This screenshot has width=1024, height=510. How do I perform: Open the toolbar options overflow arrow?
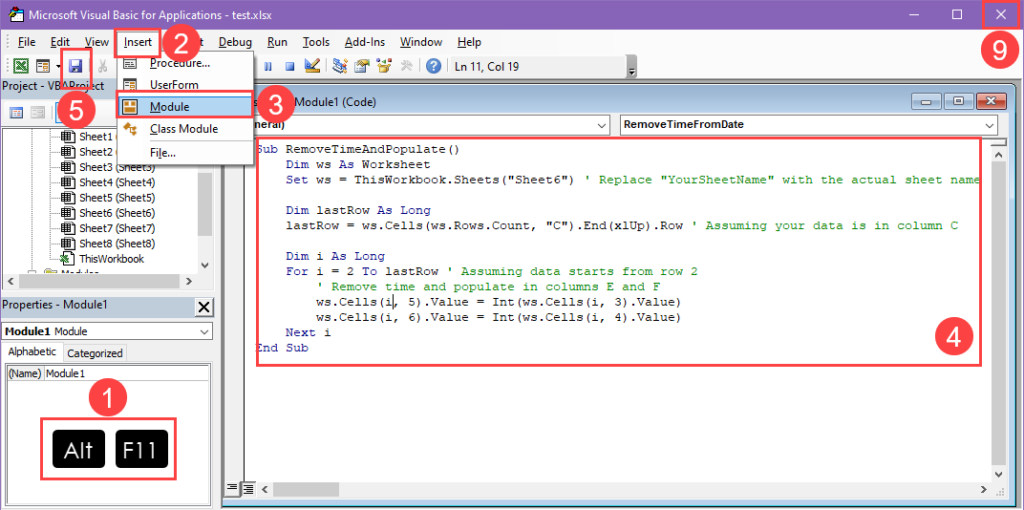[631, 69]
